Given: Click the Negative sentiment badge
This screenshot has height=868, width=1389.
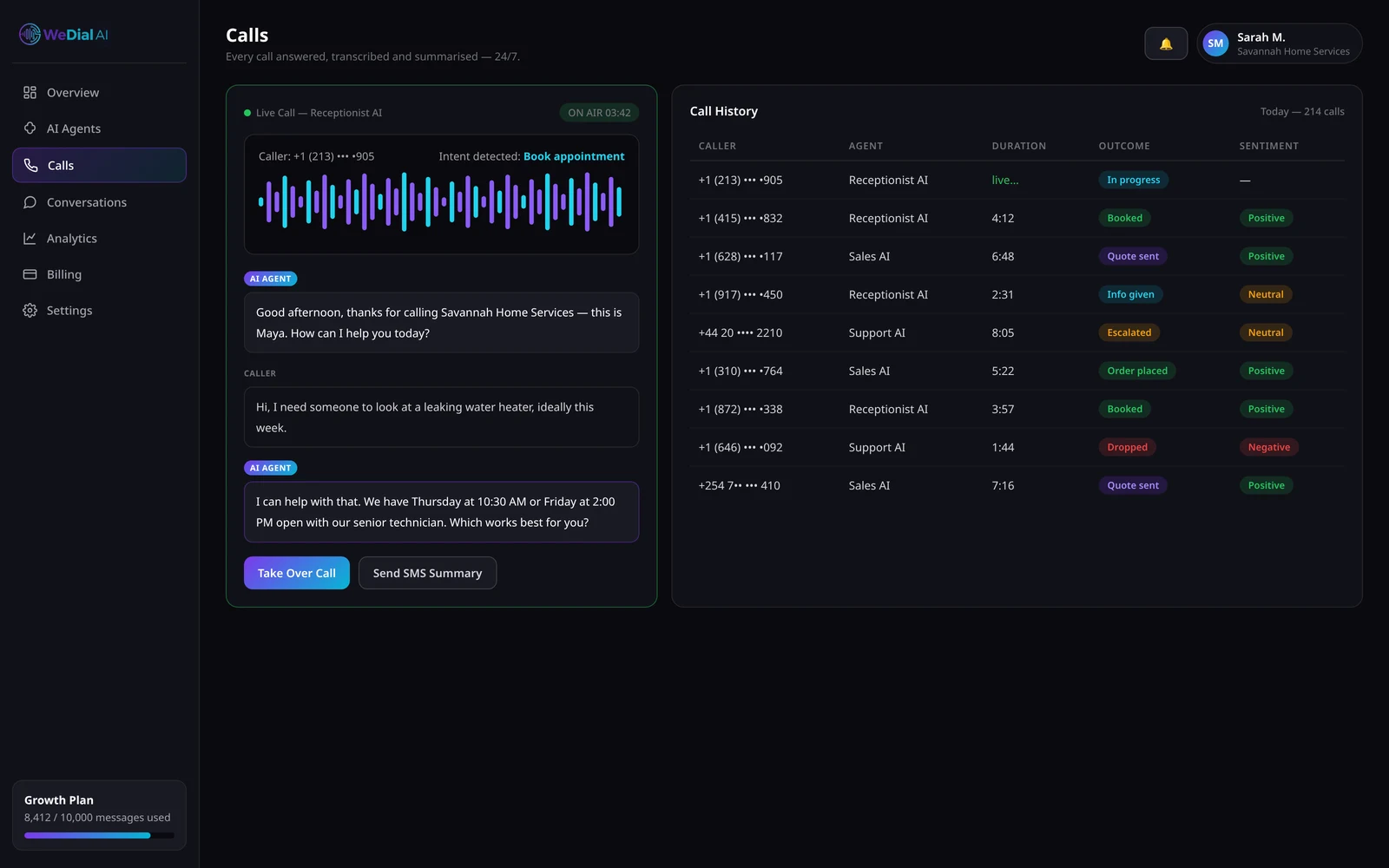Looking at the screenshot, I should click(1268, 447).
